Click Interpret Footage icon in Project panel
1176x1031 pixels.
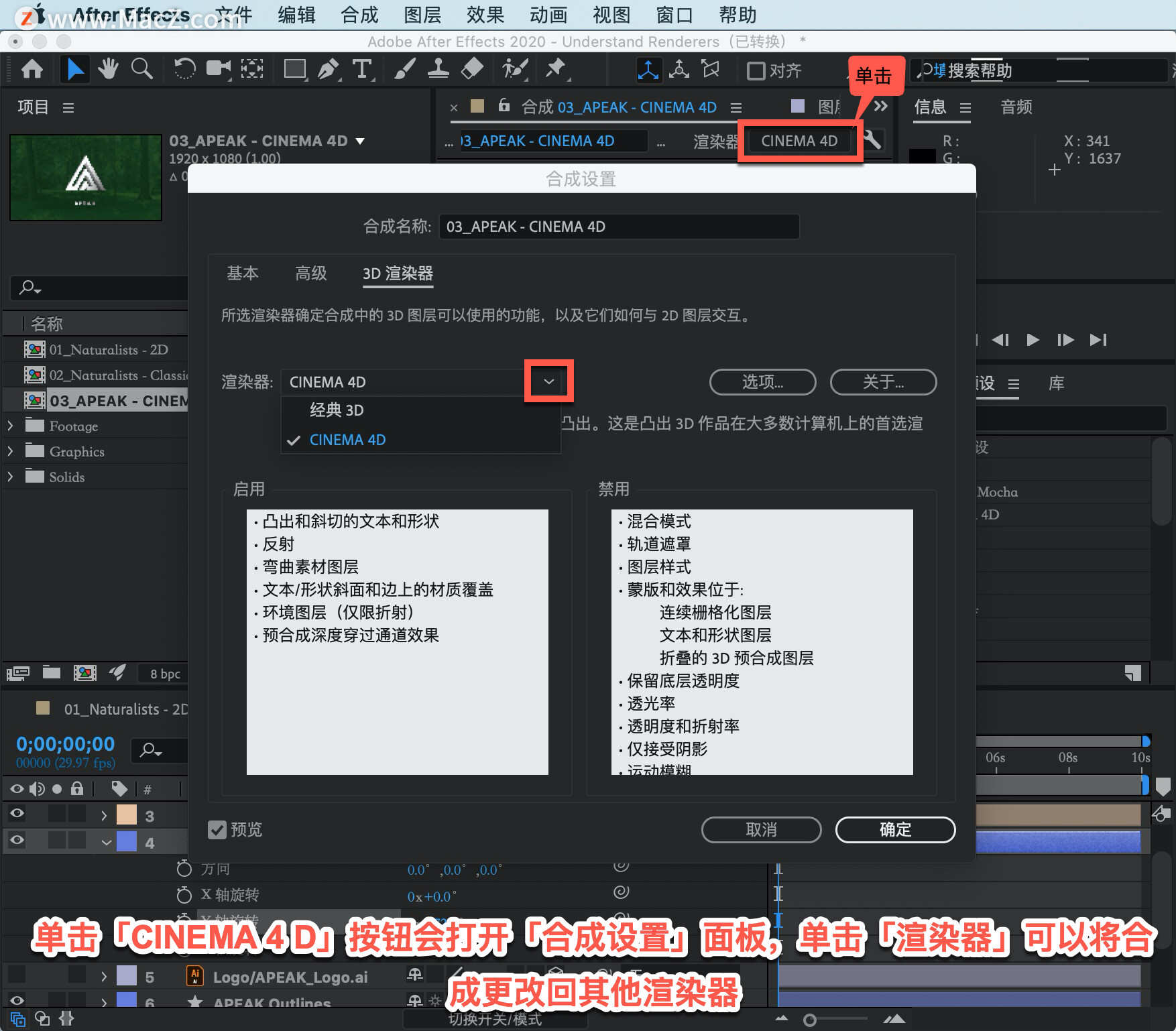click(x=18, y=673)
